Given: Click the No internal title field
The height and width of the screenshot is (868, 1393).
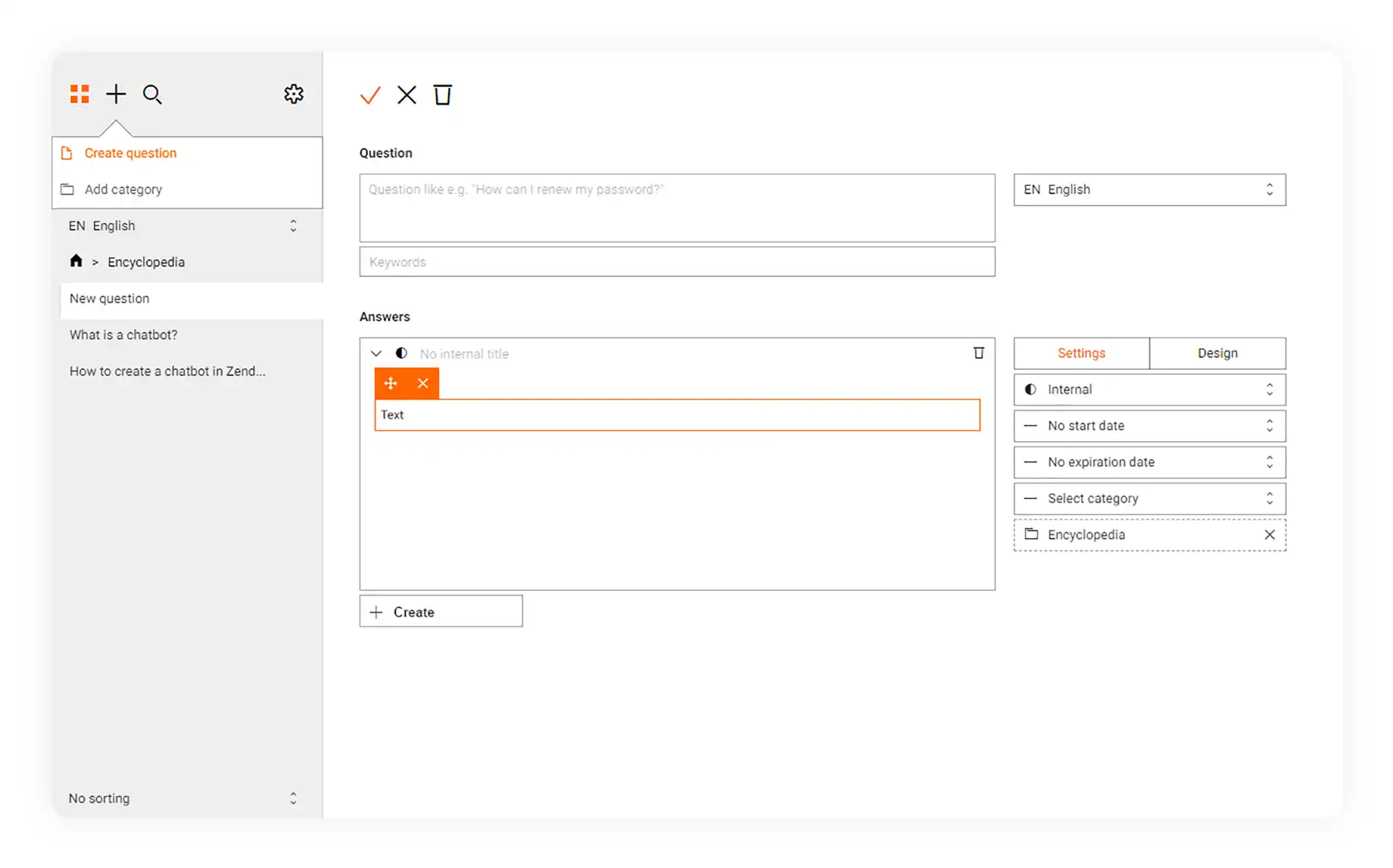Looking at the screenshot, I should coord(464,353).
